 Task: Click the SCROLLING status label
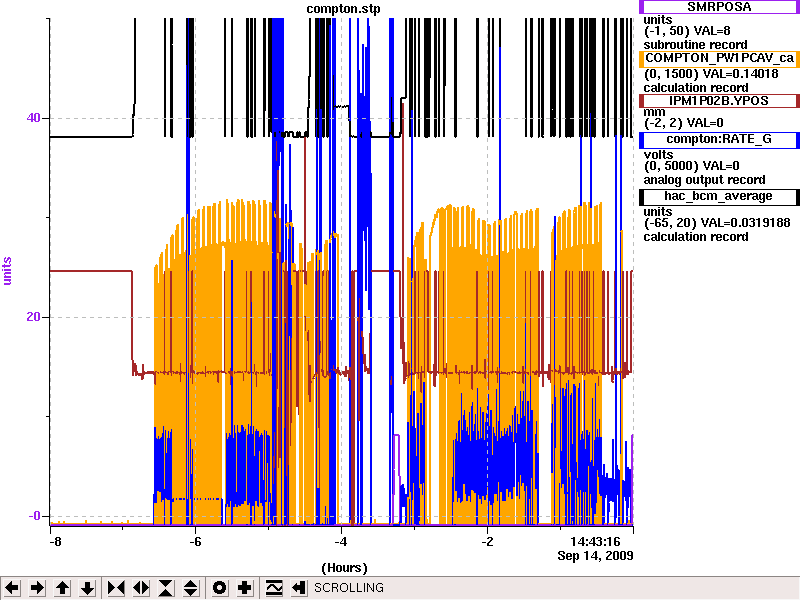pyautogui.click(x=349, y=588)
